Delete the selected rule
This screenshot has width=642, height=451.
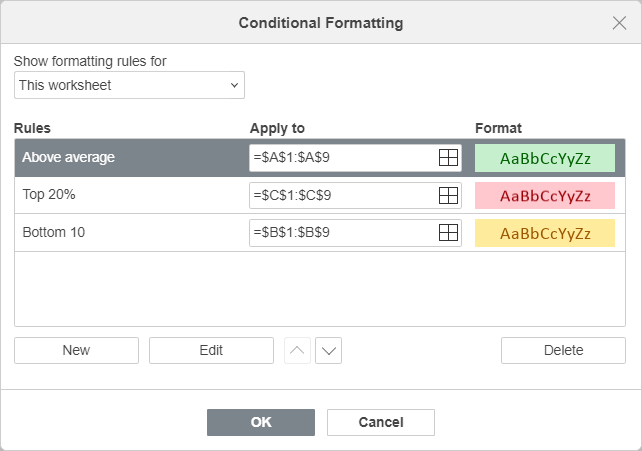[x=563, y=350]
